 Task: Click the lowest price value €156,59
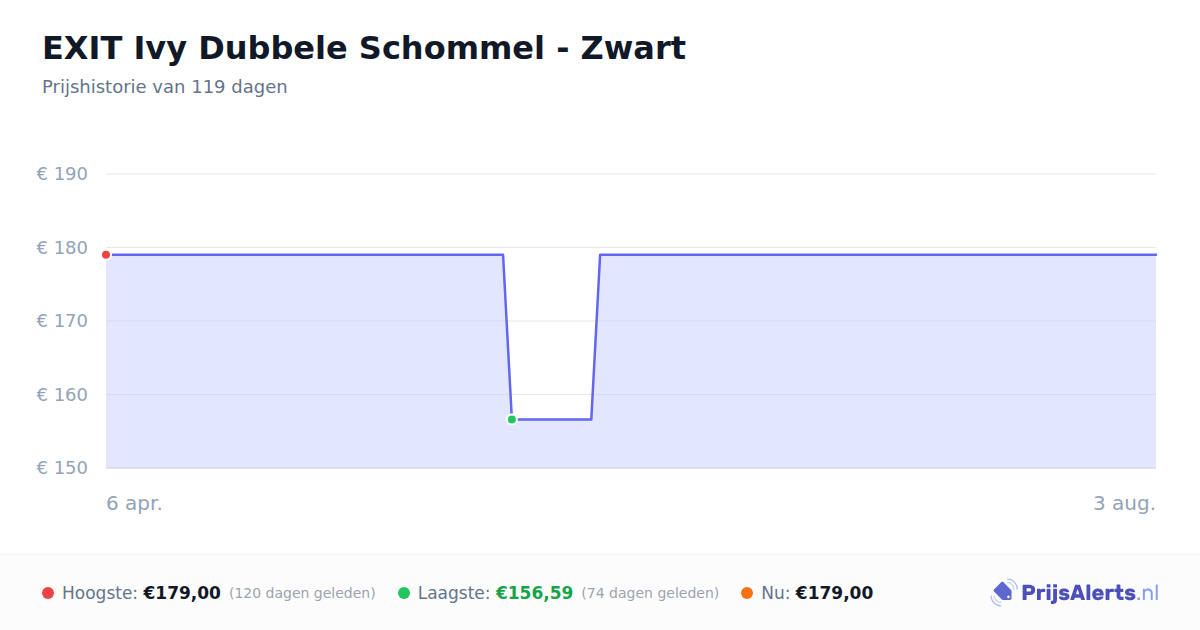534,593
